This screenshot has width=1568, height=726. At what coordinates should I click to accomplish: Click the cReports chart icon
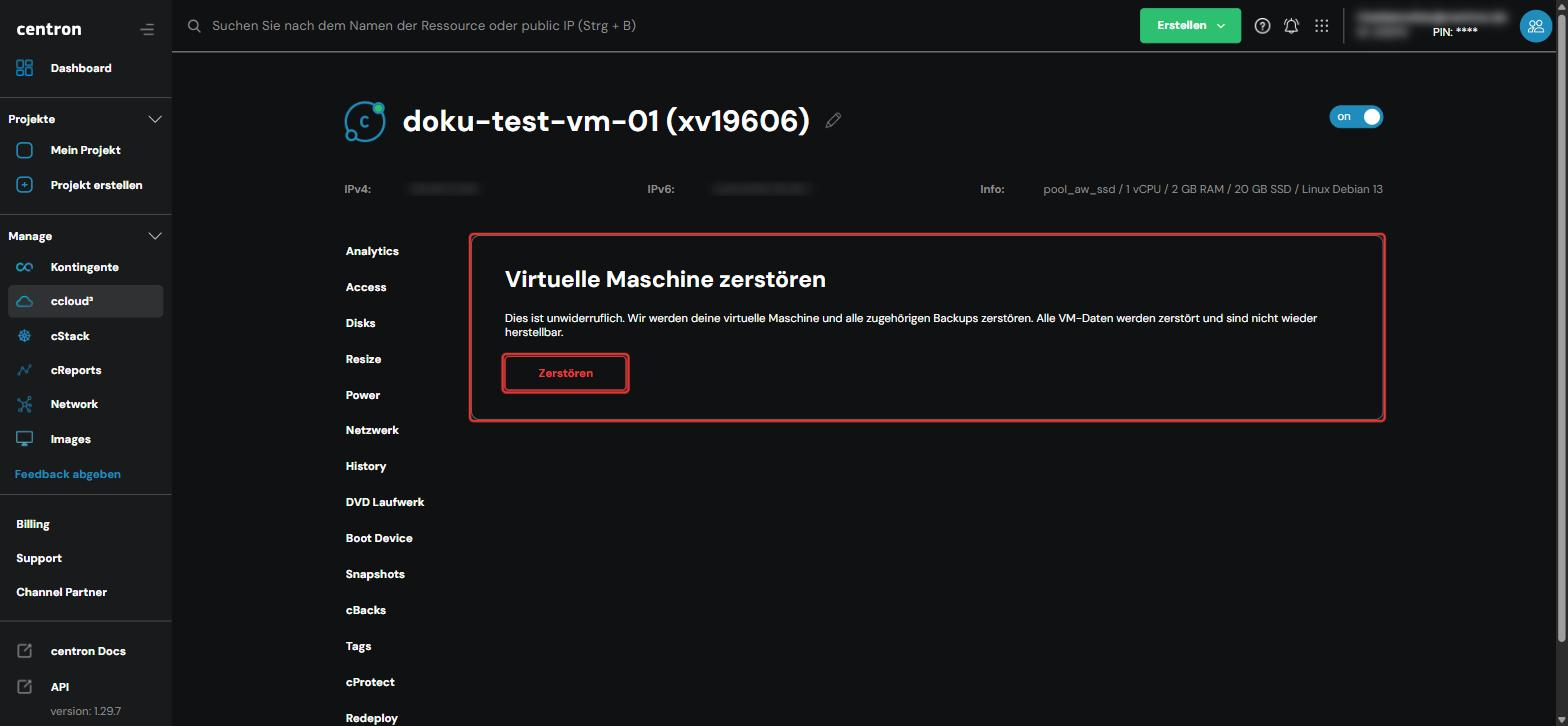[x=25, y=370]
